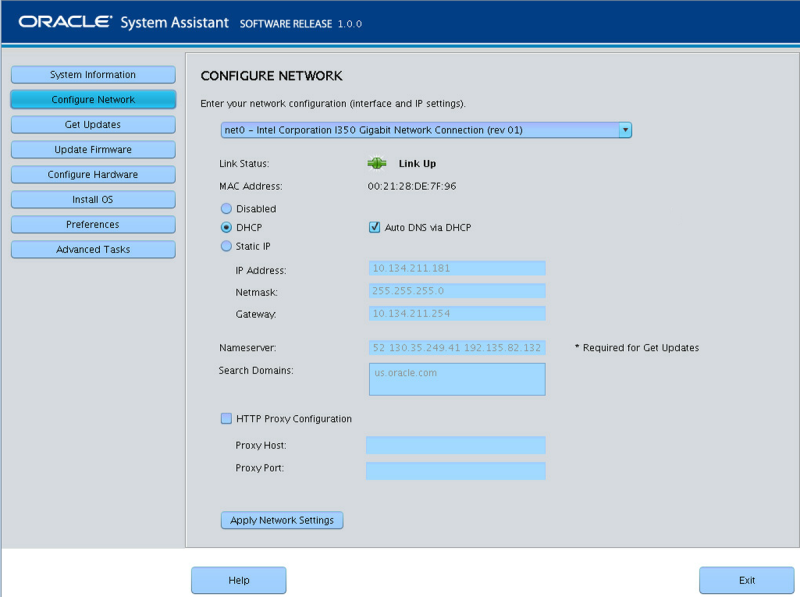The image size is (800, 597).
Task: Click the Exit button
Action: 746,580
